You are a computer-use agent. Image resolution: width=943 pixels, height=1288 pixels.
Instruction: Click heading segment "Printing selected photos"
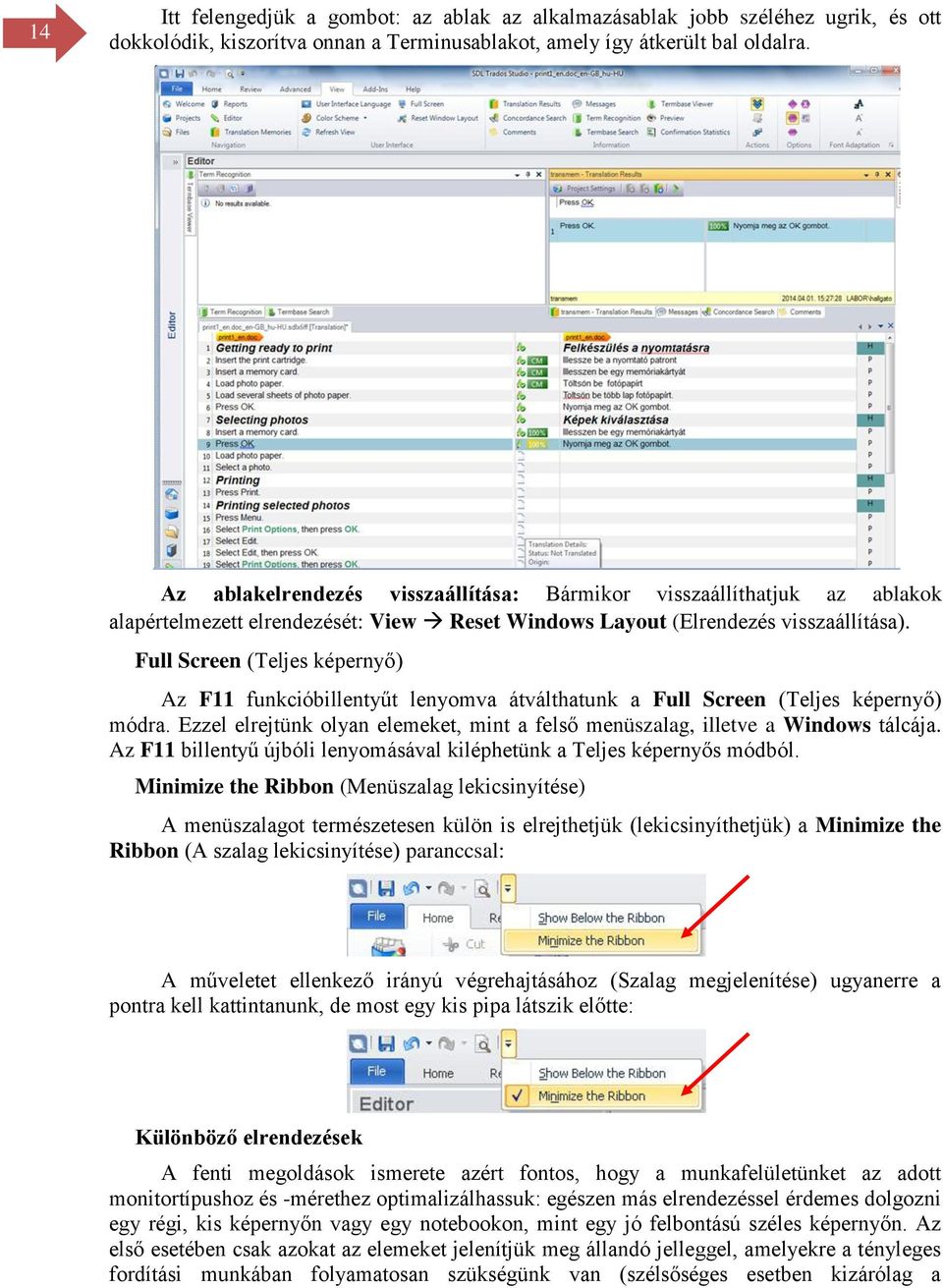(283, 506)
